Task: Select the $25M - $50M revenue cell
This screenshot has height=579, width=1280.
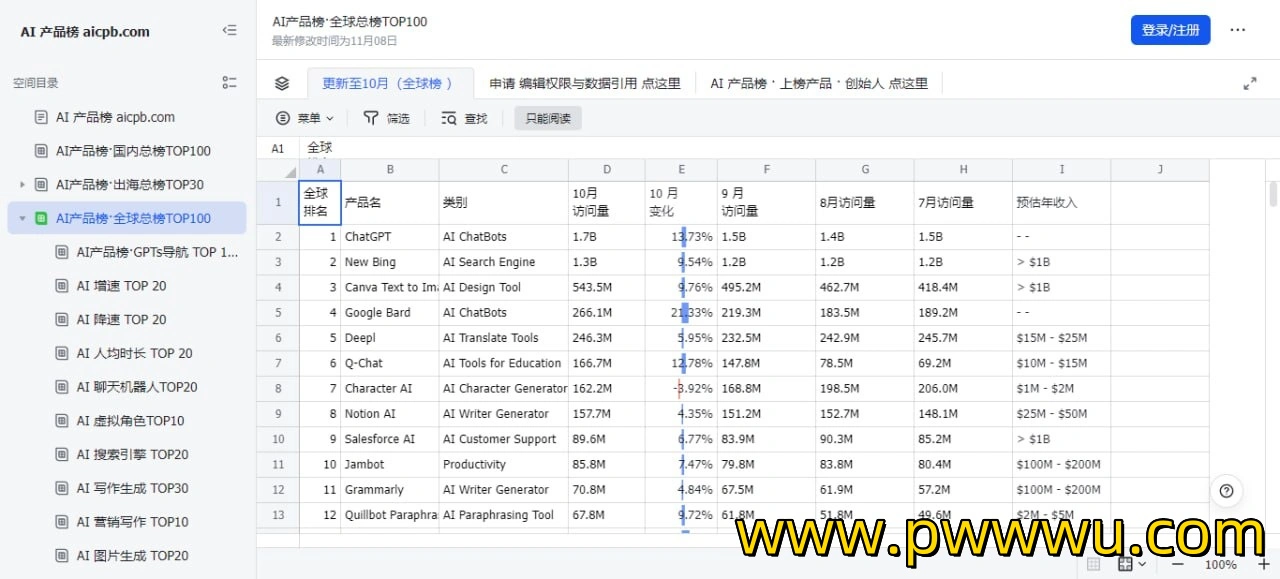Action: coord(1061,414)
